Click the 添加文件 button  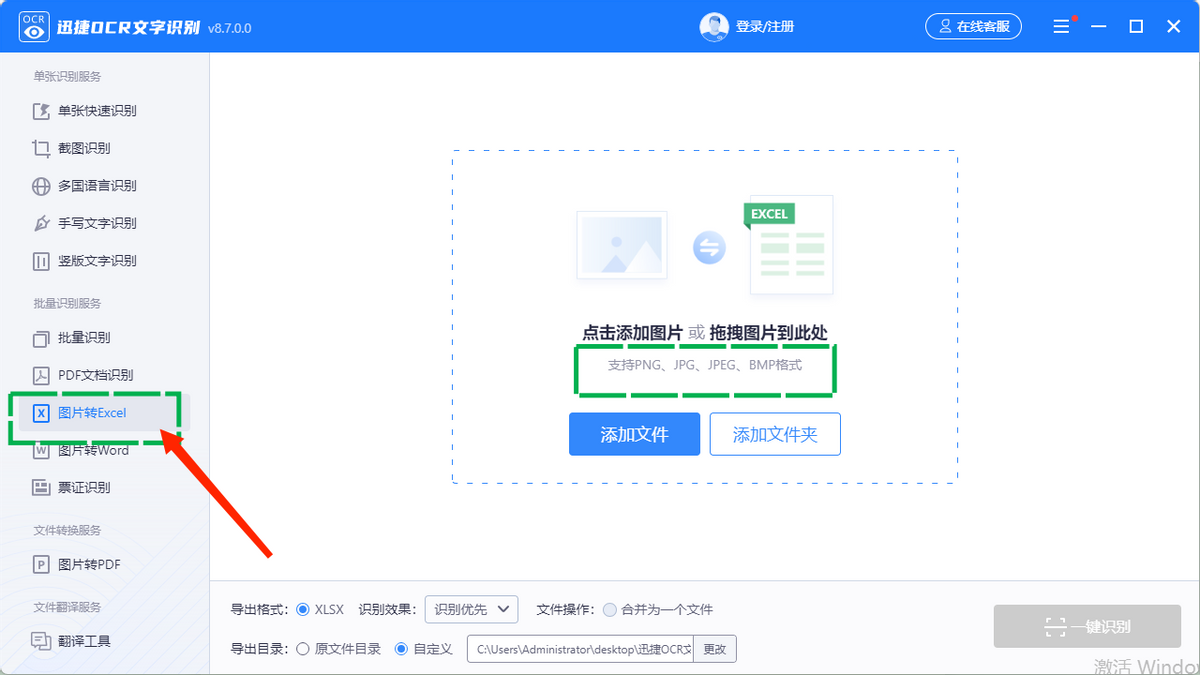(x=635, y=434)
